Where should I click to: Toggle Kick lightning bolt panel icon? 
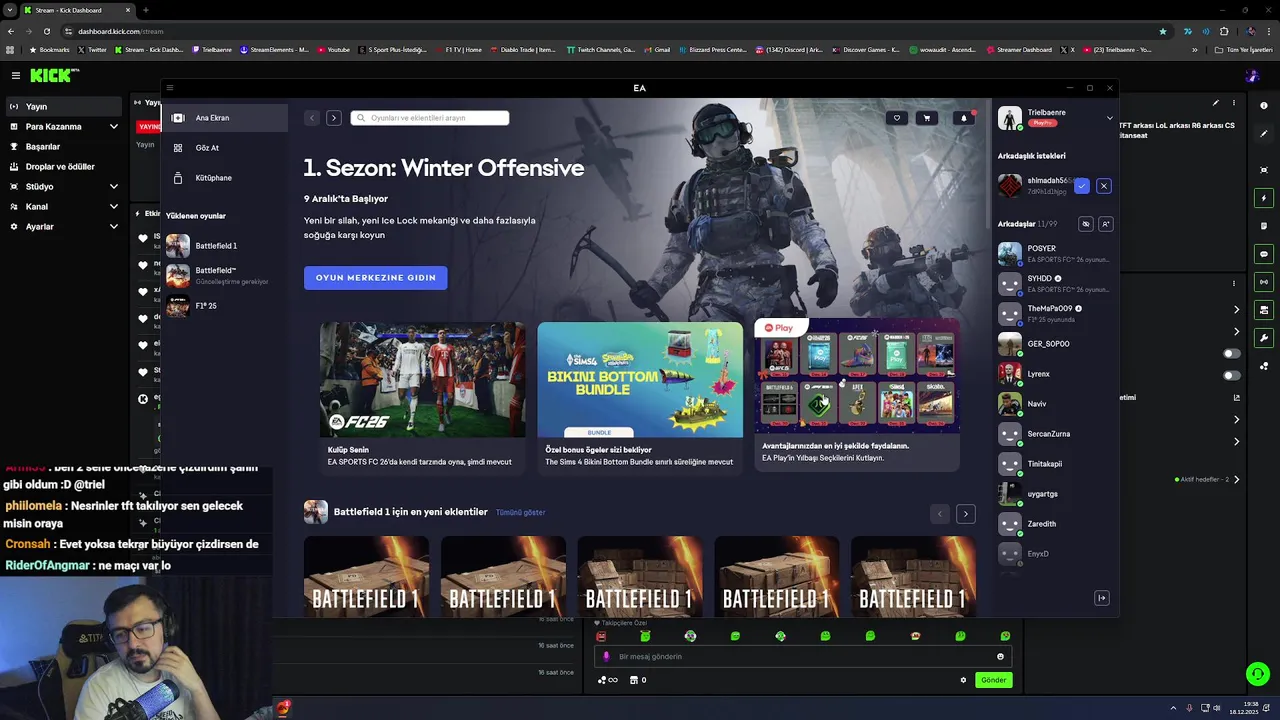point(1264,198)
